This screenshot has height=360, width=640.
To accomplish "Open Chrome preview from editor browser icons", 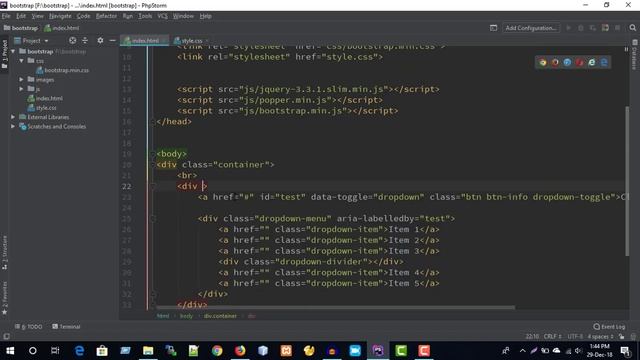I will point(542,62).
